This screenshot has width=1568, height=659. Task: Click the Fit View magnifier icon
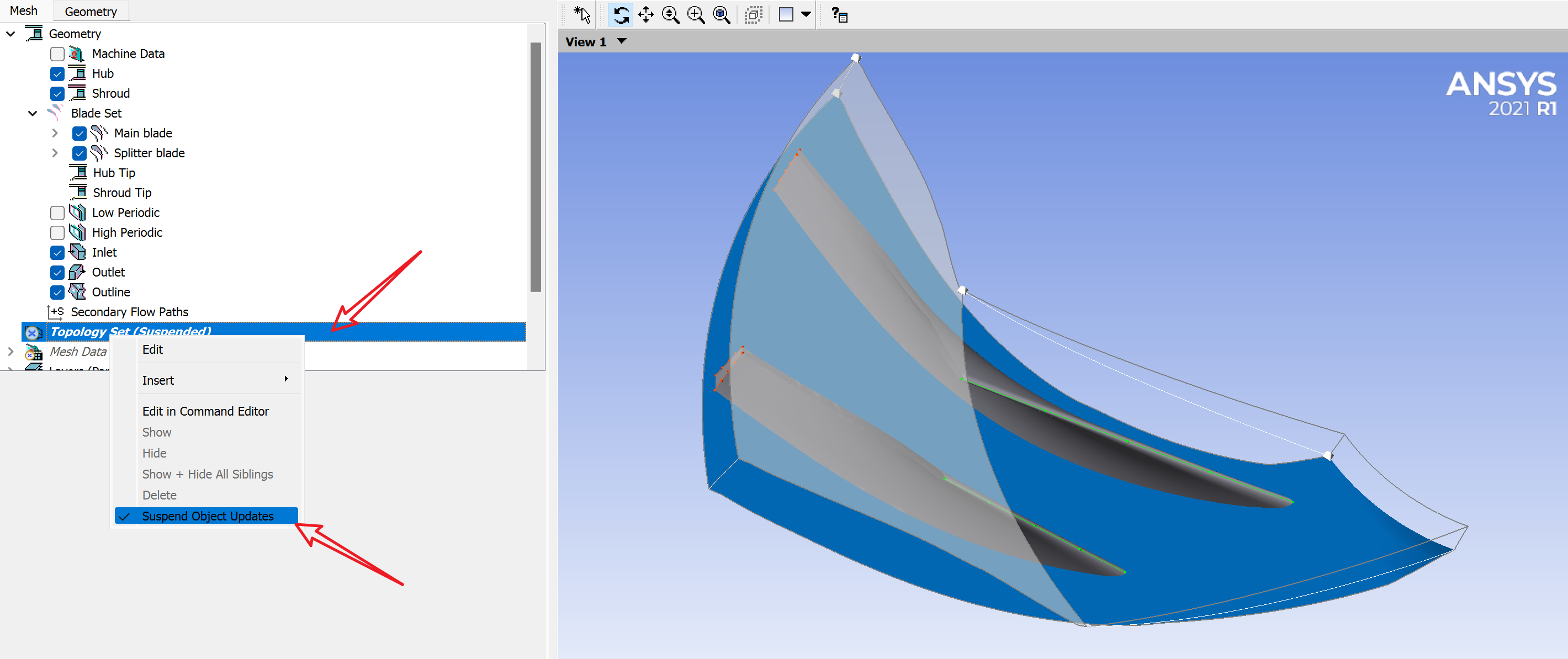coord(721,14)
